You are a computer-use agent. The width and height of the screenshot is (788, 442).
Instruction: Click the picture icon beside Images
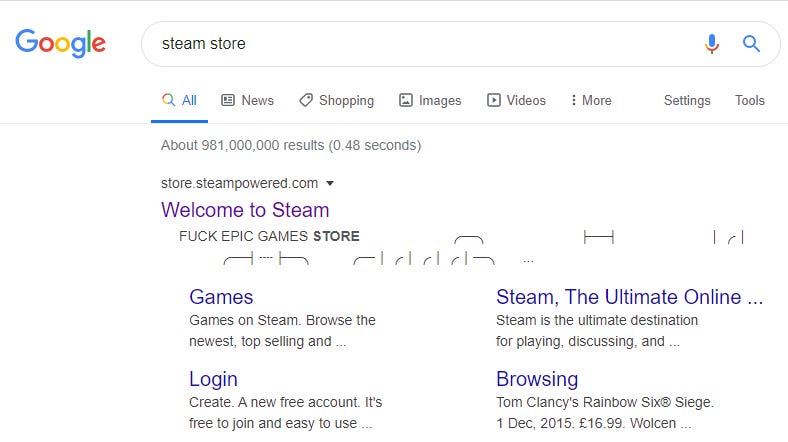406,100
